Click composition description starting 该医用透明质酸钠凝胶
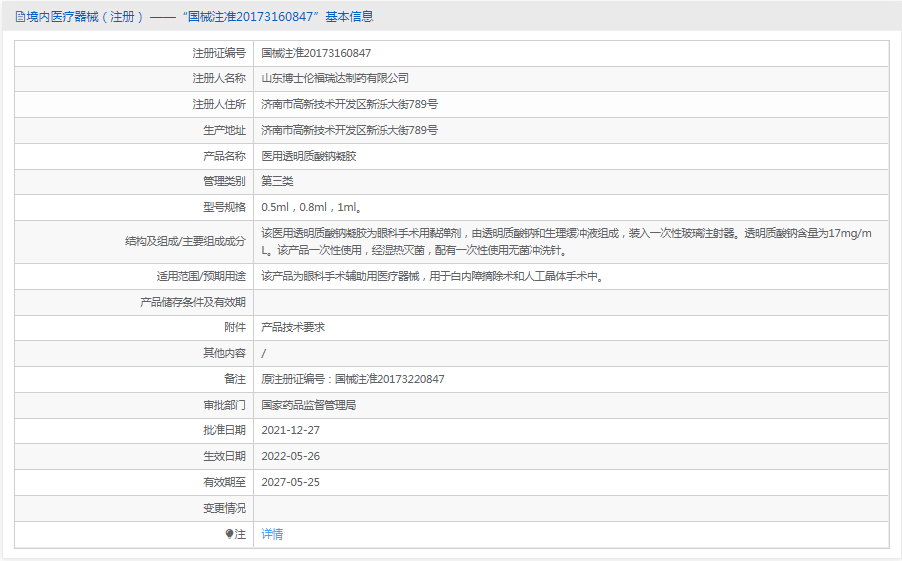902x561 pixels. [x=567, y=242]
